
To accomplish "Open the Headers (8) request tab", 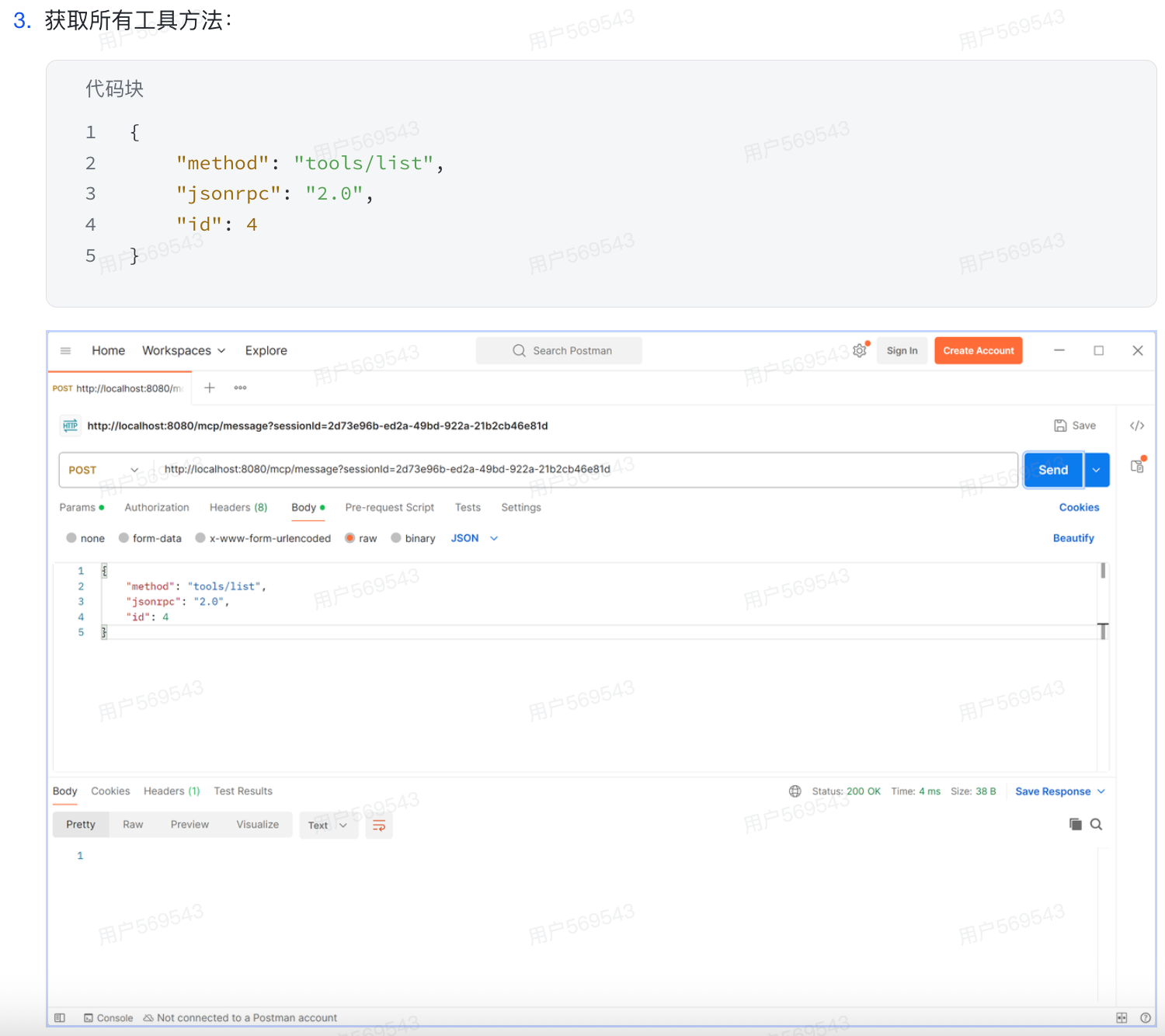I will click(238, 508).
